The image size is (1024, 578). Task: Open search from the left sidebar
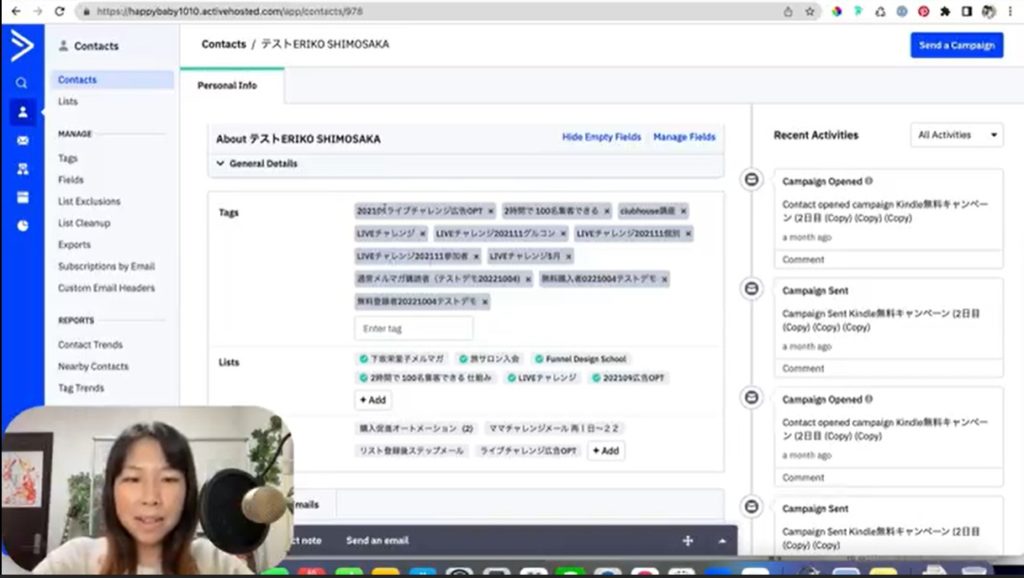(22, 83)
